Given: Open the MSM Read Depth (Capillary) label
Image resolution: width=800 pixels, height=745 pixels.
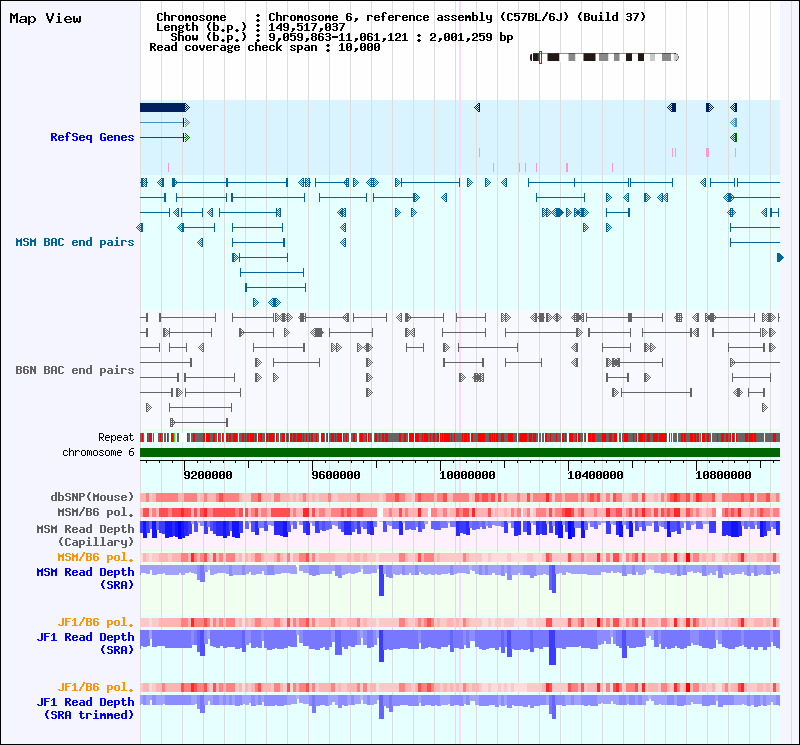Looking at the screenshot, I should pos(85,535).
